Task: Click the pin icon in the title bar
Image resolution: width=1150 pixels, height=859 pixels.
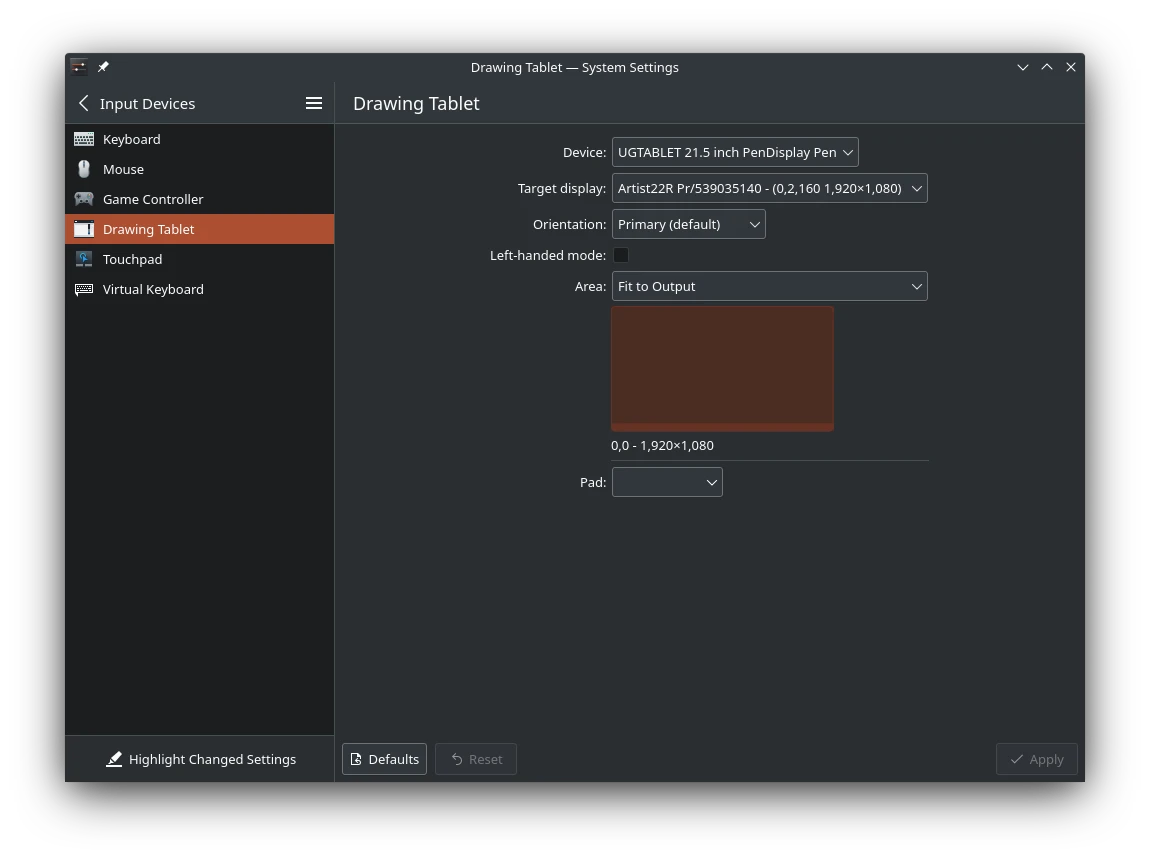Action: (103, 67)
